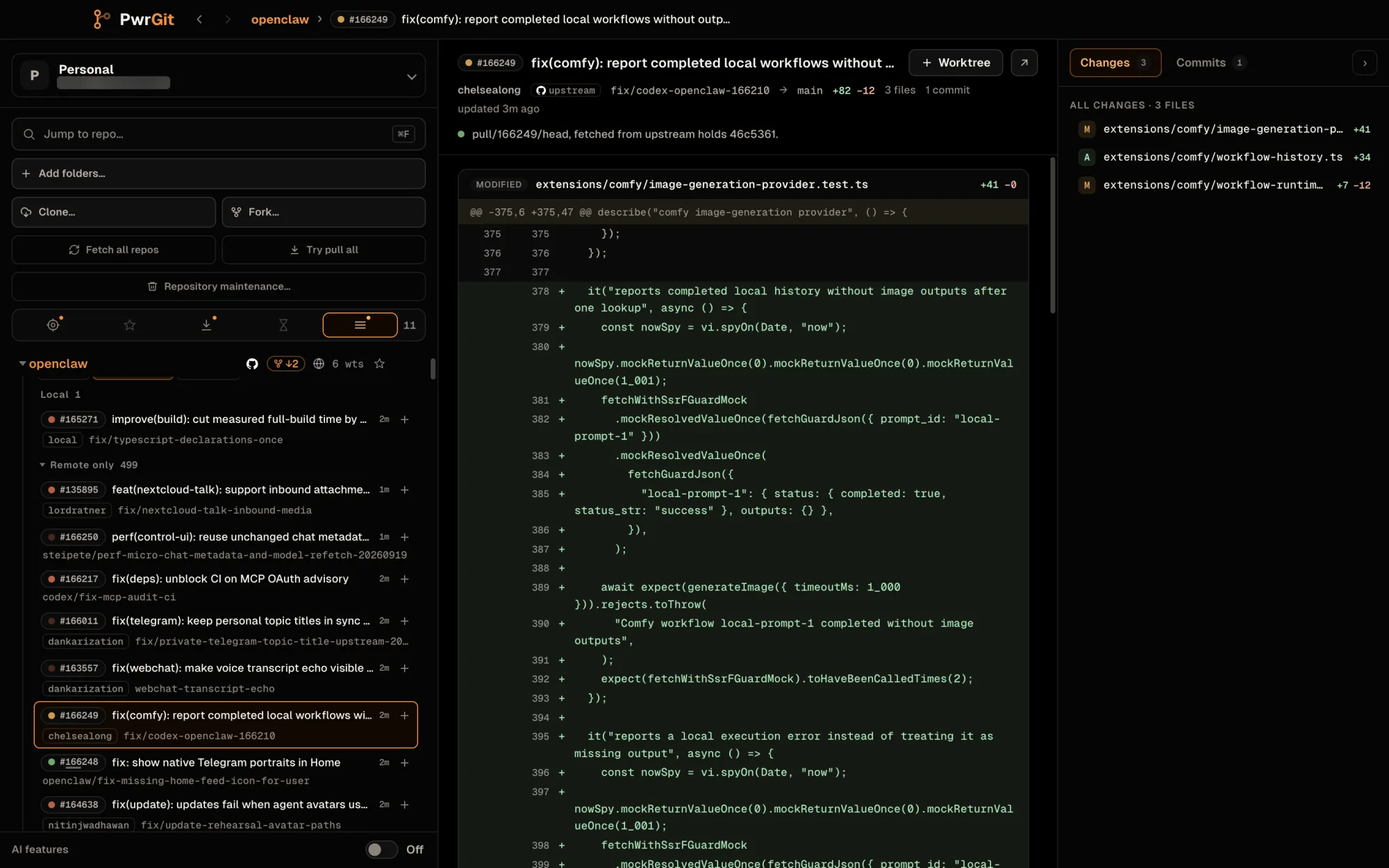The width and height of the screenshot is (1389, 868).
Task: Open workflow-runtime file in the changes list
Action: [x=1224, y=185]
